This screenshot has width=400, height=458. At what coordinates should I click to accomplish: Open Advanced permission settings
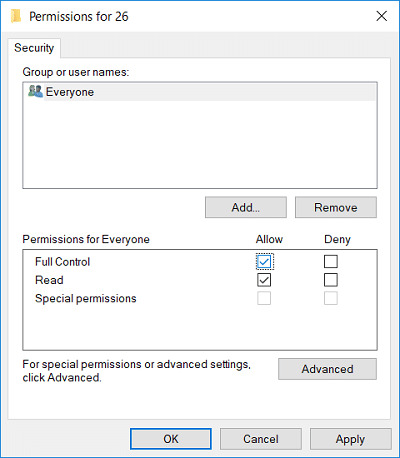pos(327,369)
